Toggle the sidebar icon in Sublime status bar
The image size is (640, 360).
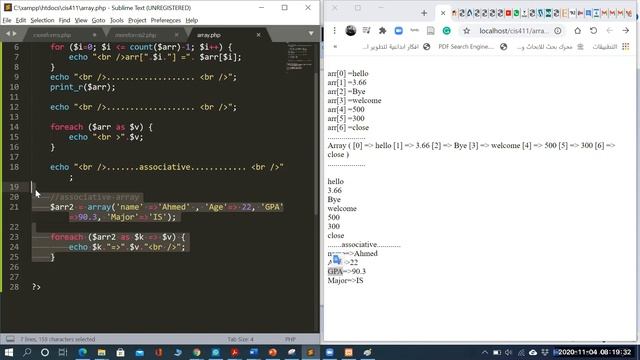[x=10, y=339]
